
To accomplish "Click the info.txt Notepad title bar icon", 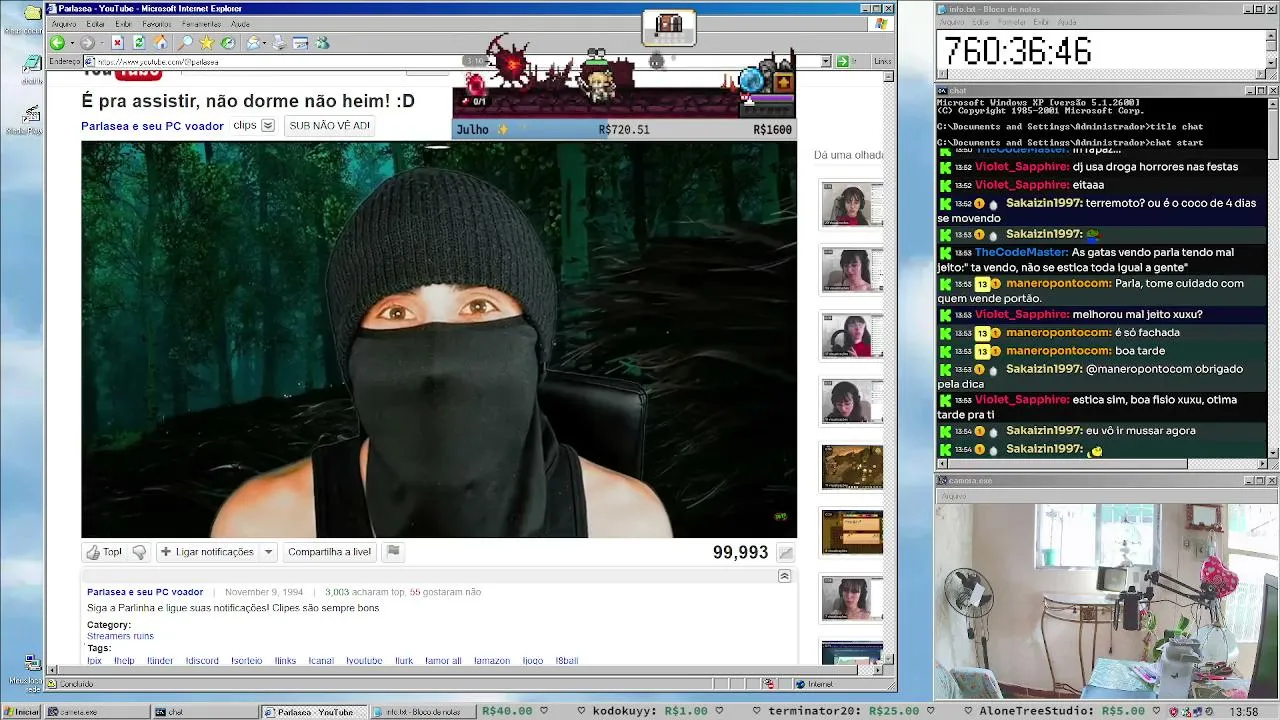I will (x=942, y=9).
